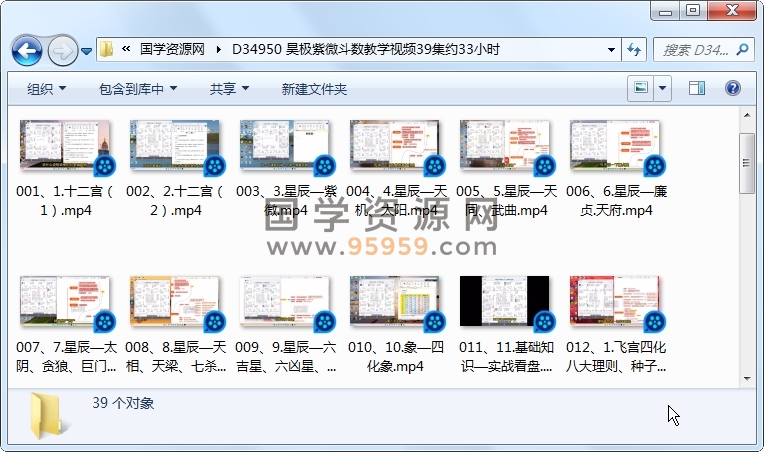Open the recent pages dropdown arrow

point(87,50)
